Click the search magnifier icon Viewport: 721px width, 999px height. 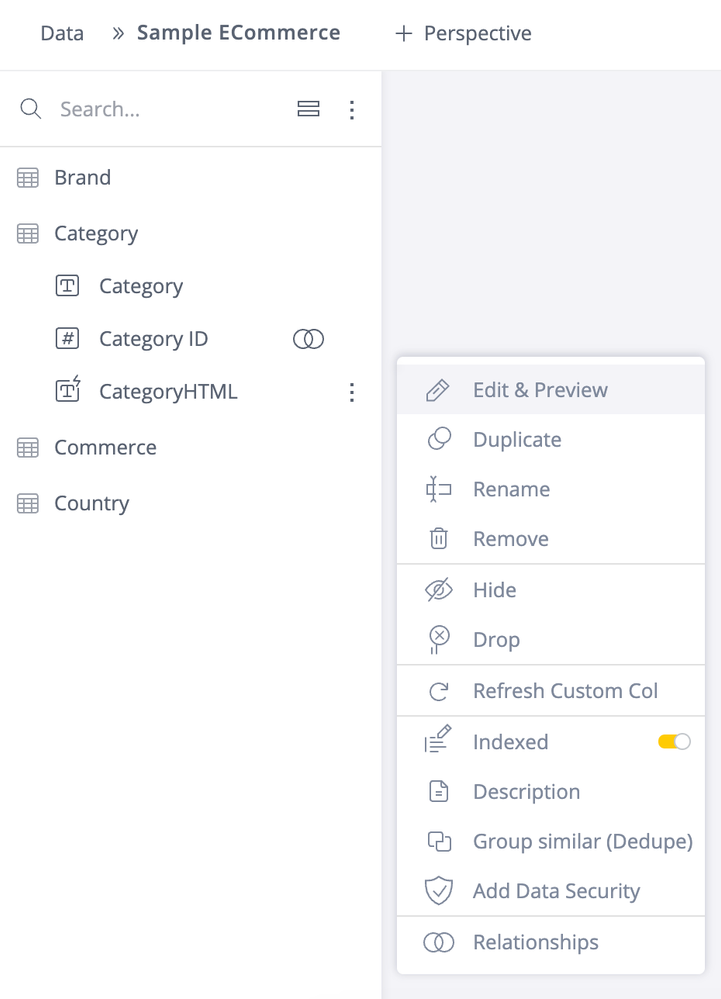[31, 109]
